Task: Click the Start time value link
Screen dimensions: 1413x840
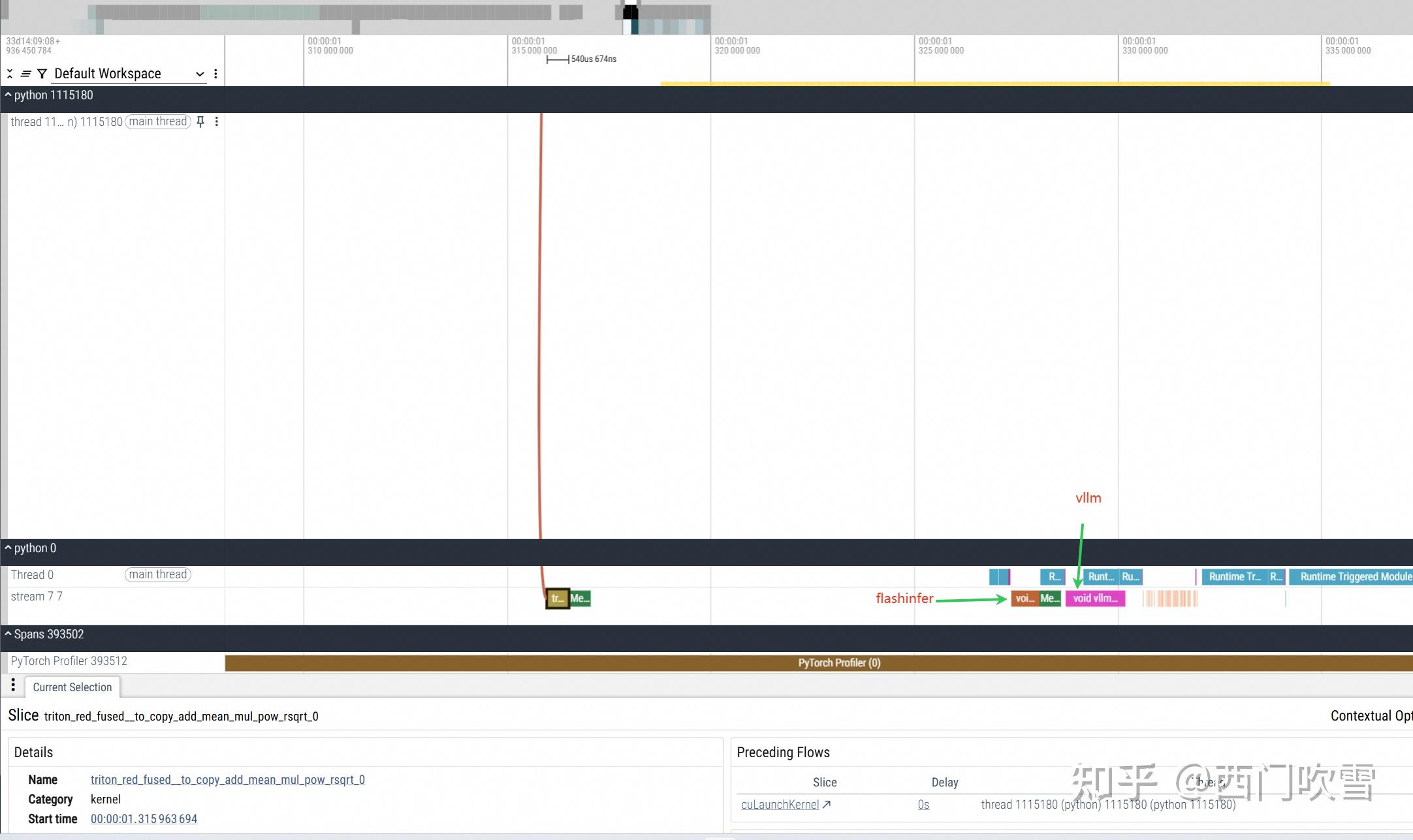Action: [144, 819]
